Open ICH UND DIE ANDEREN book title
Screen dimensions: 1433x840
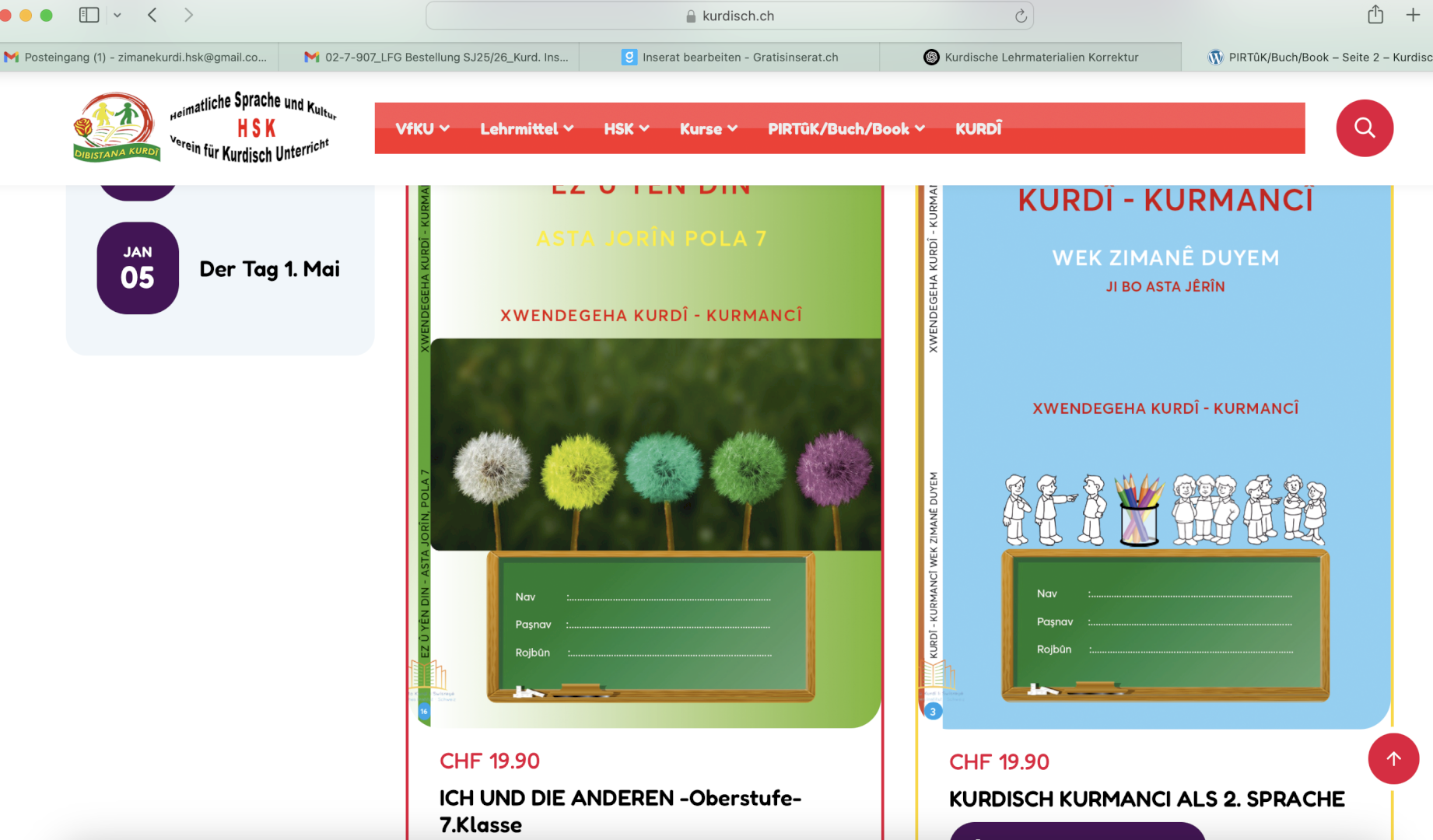point(620,810)
